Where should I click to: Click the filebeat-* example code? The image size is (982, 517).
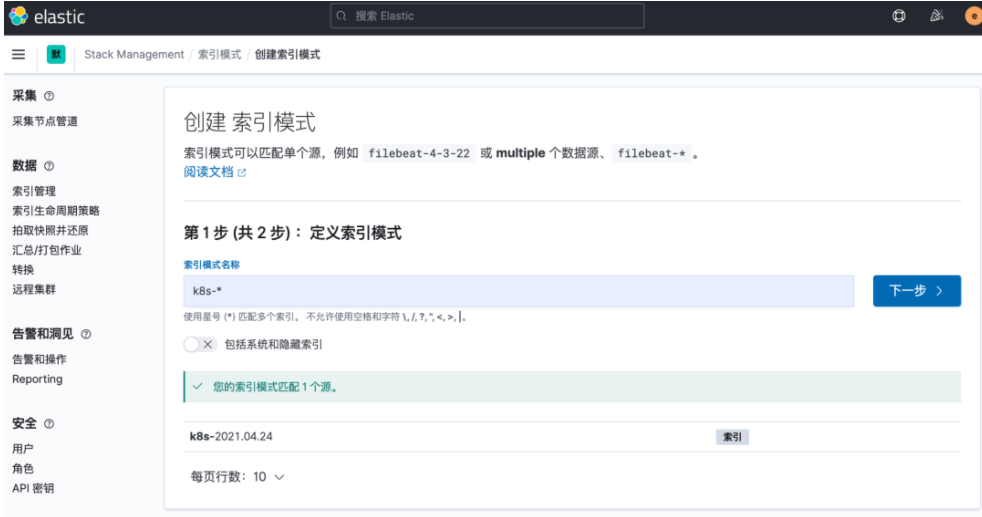[x=651, y=153]
